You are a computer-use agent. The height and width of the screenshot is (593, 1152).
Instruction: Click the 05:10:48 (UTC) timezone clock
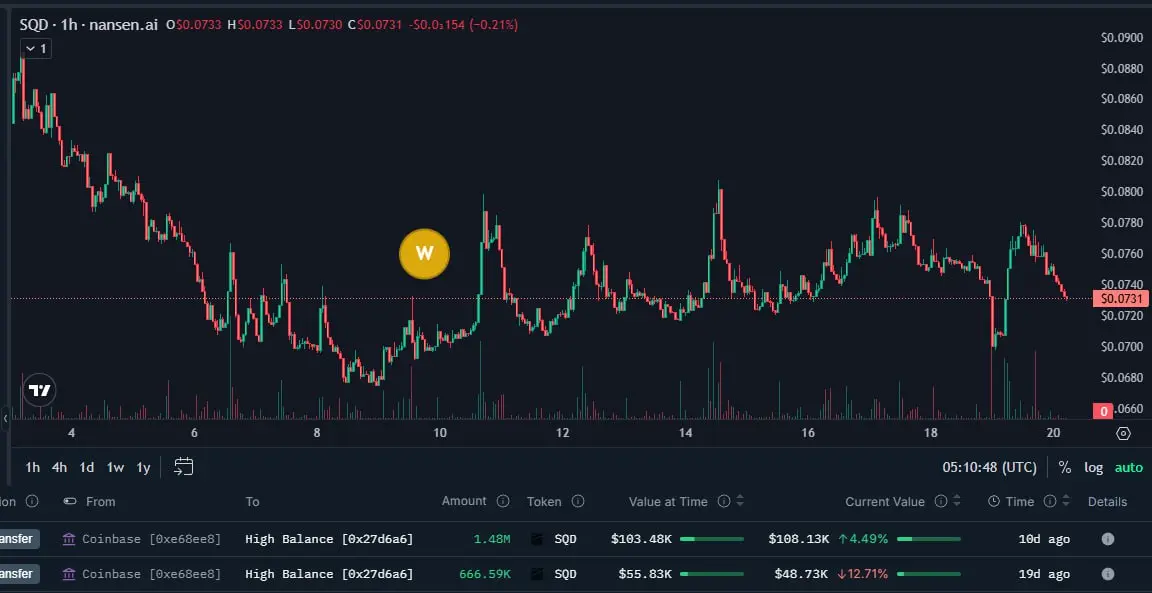(990, 467)
